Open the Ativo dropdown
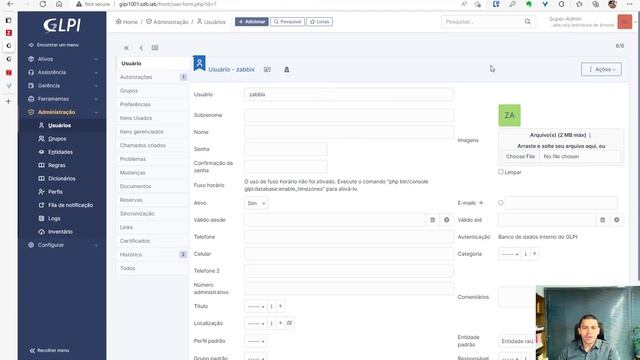 (x=256, y=203)
